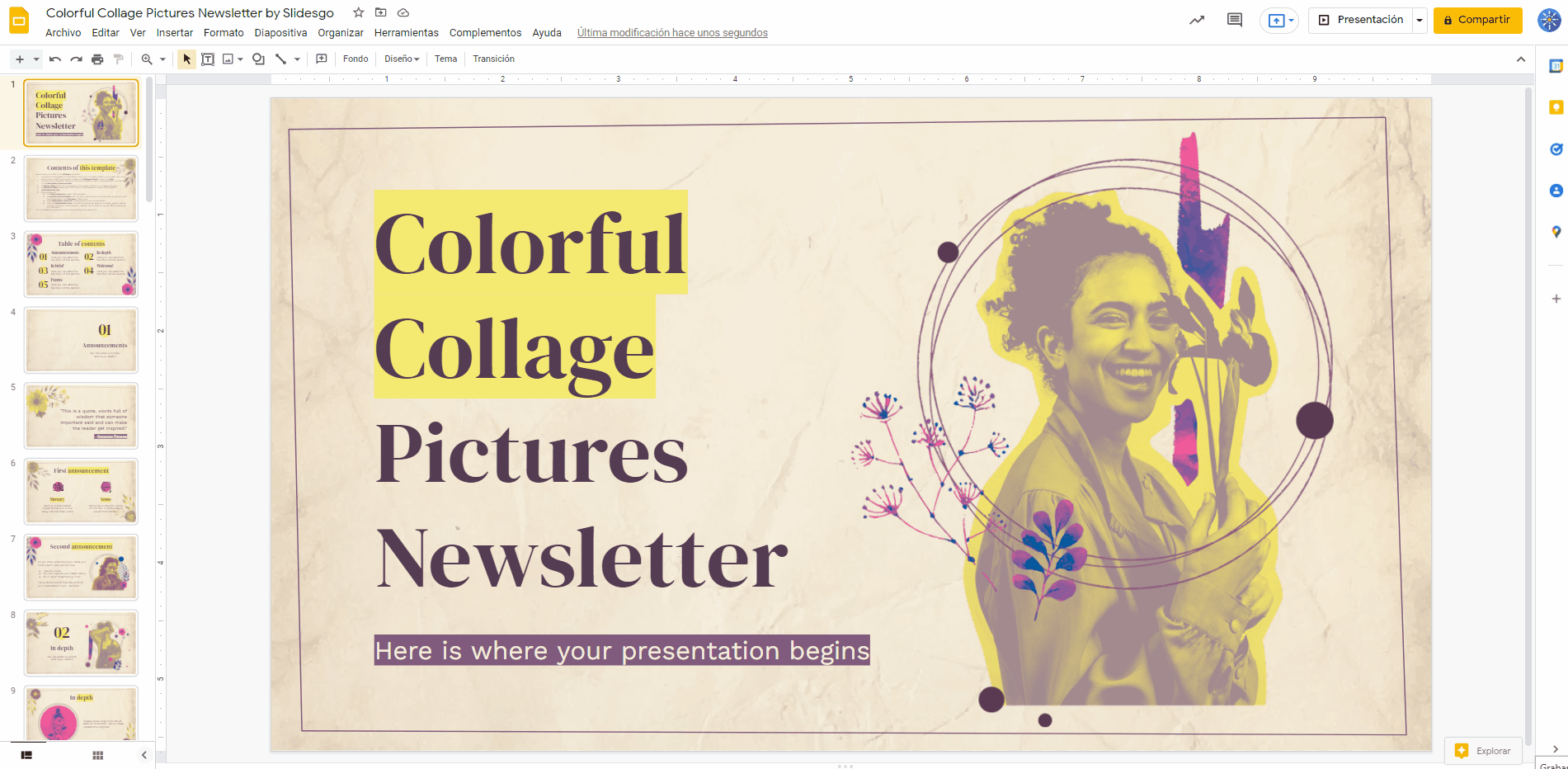Open the activity dashboard trend icon
The height and width of the screenshot is (769, 1568).
(x=1197, y=20)
